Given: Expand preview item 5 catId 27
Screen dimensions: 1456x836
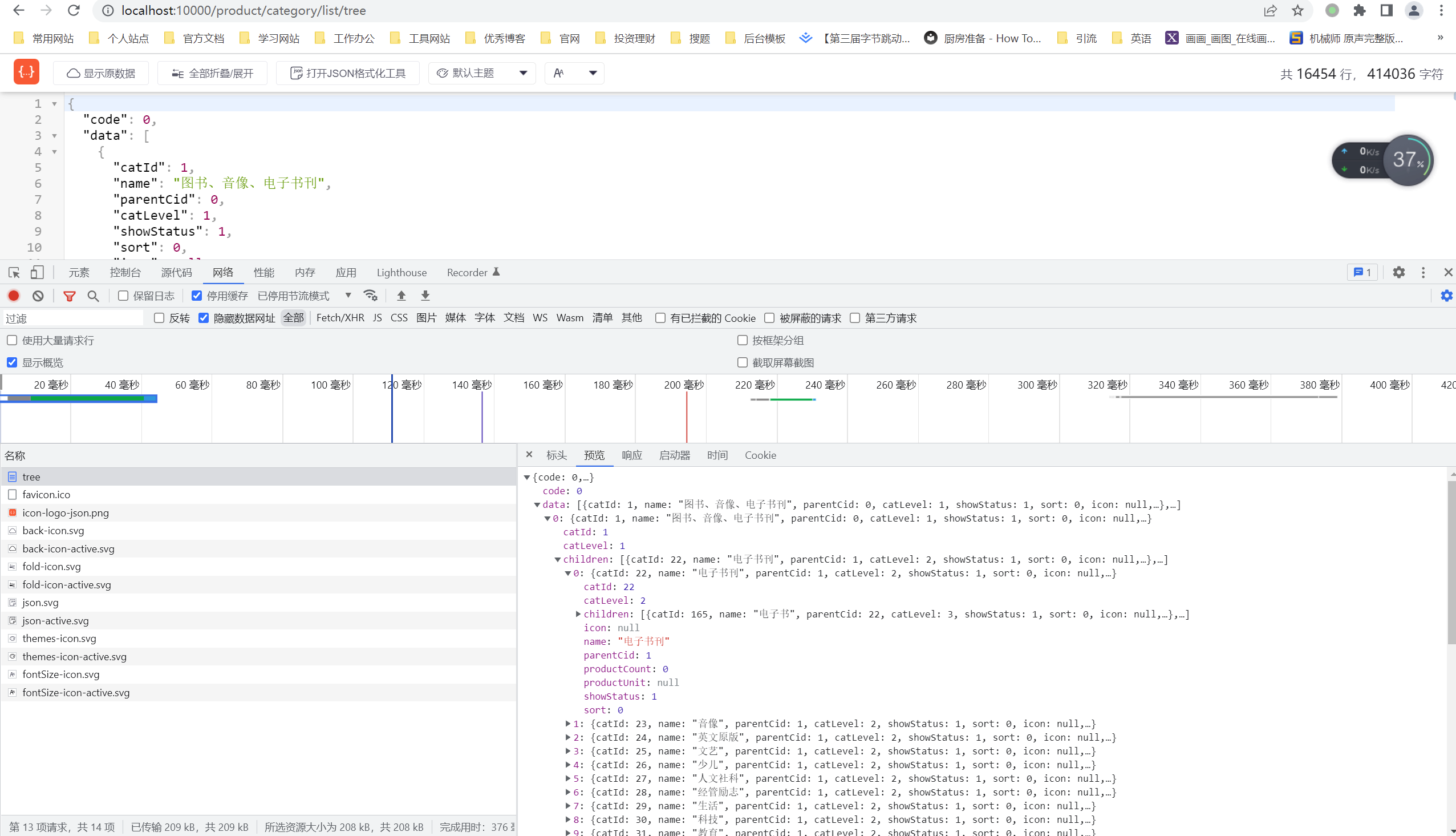Looking at the screenshot, I should pos(568,778).
